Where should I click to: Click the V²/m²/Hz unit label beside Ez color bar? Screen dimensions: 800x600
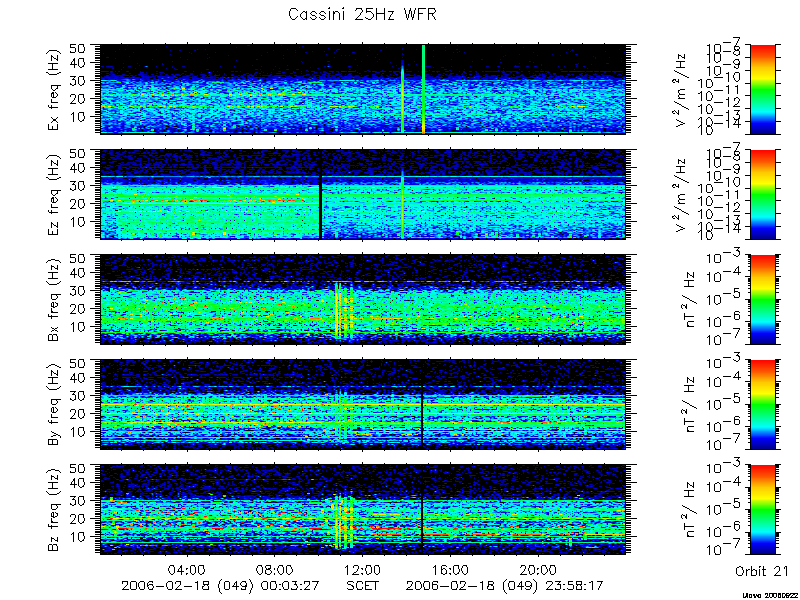tap(683, 194)
